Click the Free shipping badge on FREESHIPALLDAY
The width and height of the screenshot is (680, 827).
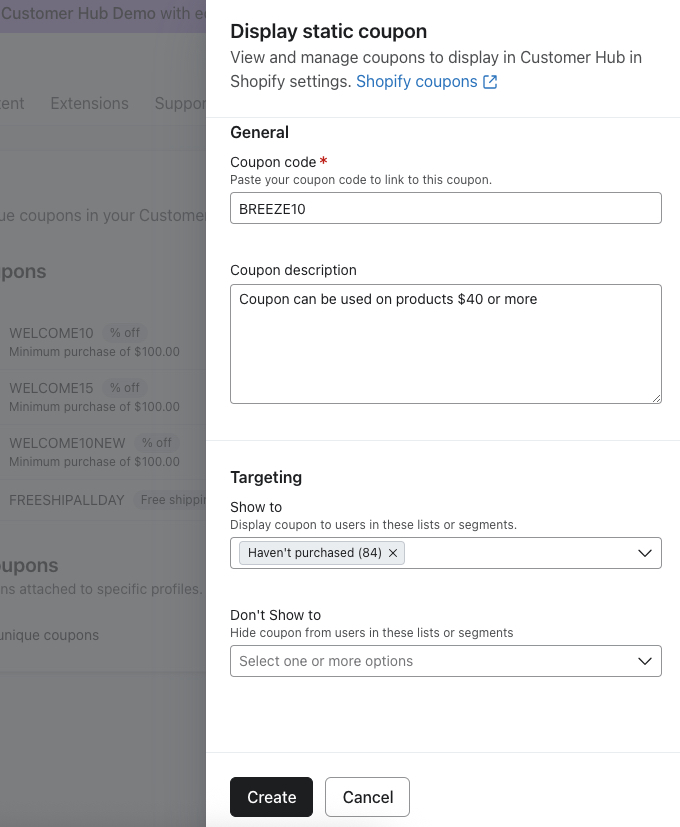[172, 500]
